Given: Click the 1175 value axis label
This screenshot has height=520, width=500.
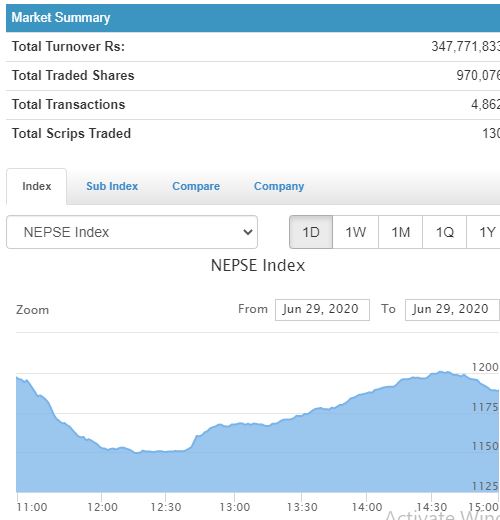Looking at the screenshot, I should coord(485,407).
